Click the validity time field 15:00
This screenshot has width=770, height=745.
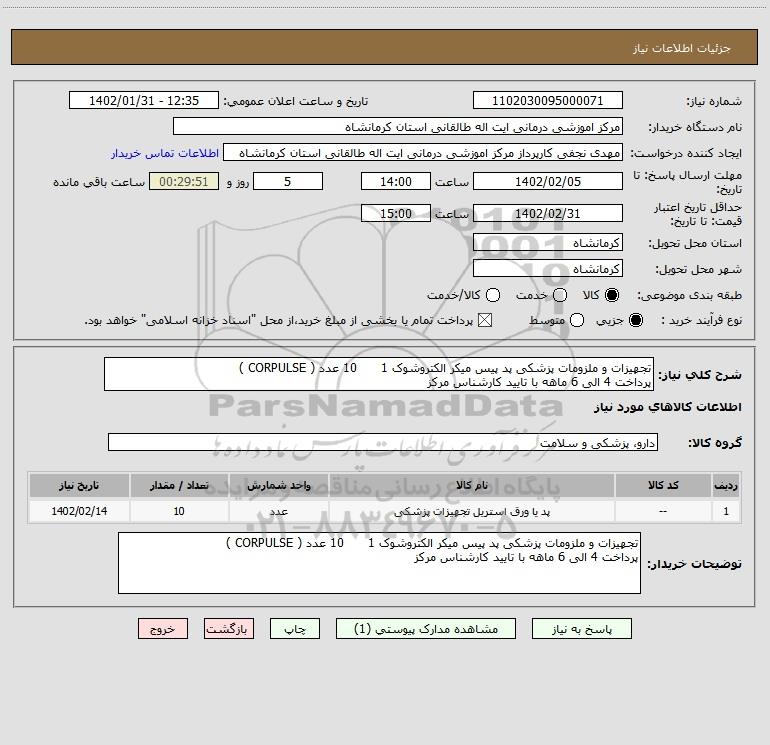tap(396, 213)
